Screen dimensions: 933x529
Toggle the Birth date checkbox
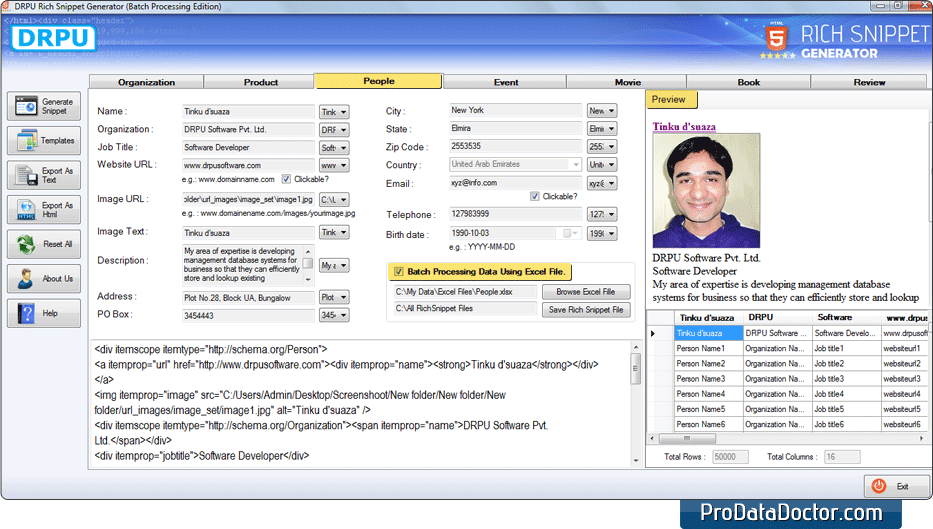point(566,233)
